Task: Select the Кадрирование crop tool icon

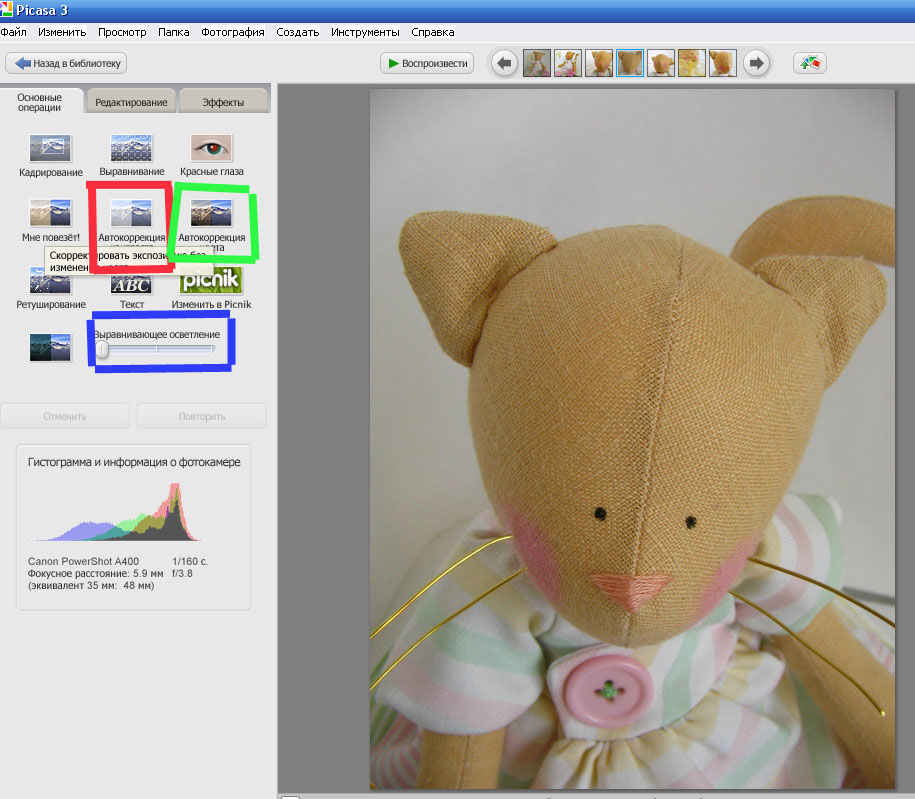Action: point(50,148)
